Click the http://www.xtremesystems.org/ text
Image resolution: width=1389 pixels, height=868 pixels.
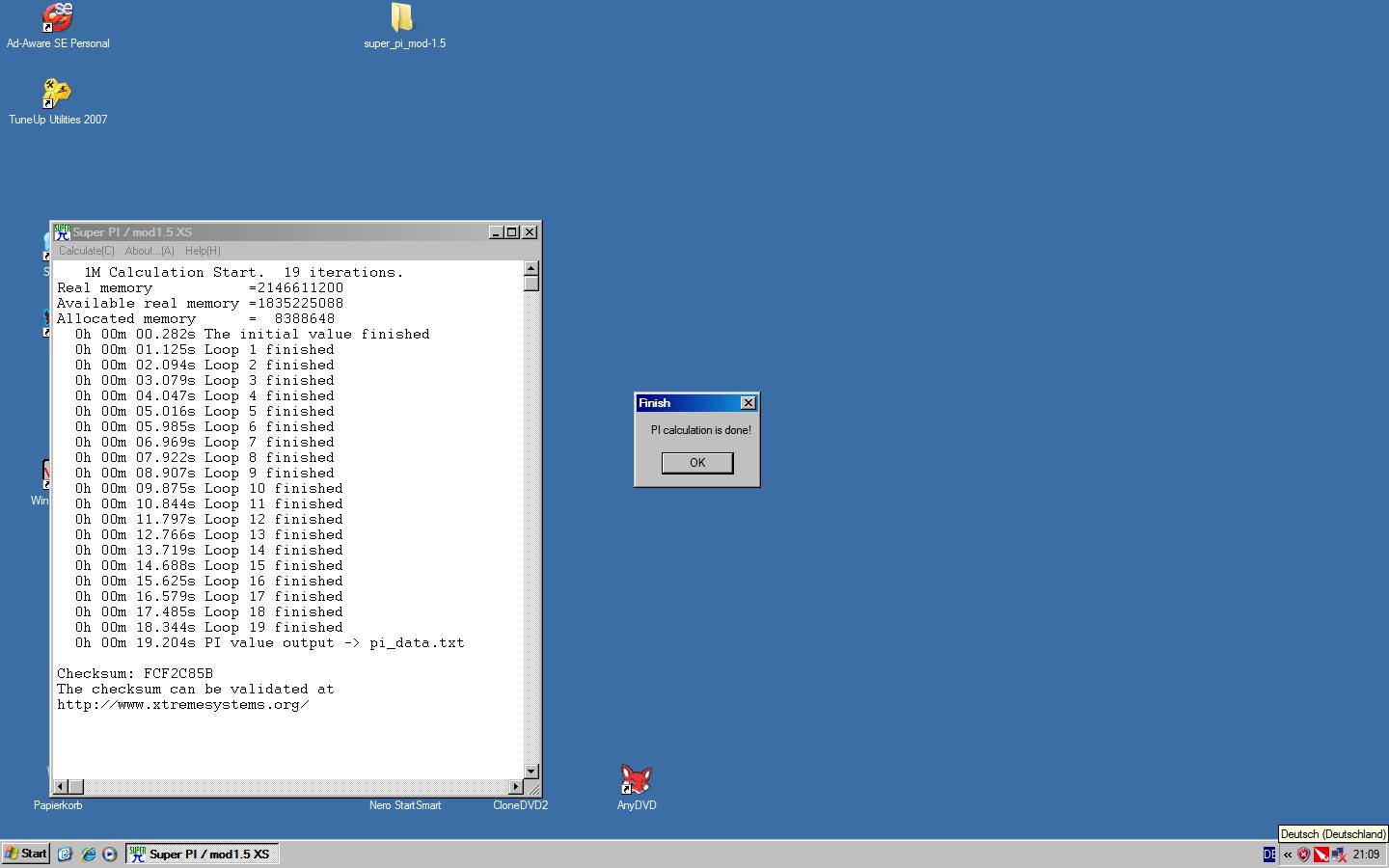(x=182, y=705)
